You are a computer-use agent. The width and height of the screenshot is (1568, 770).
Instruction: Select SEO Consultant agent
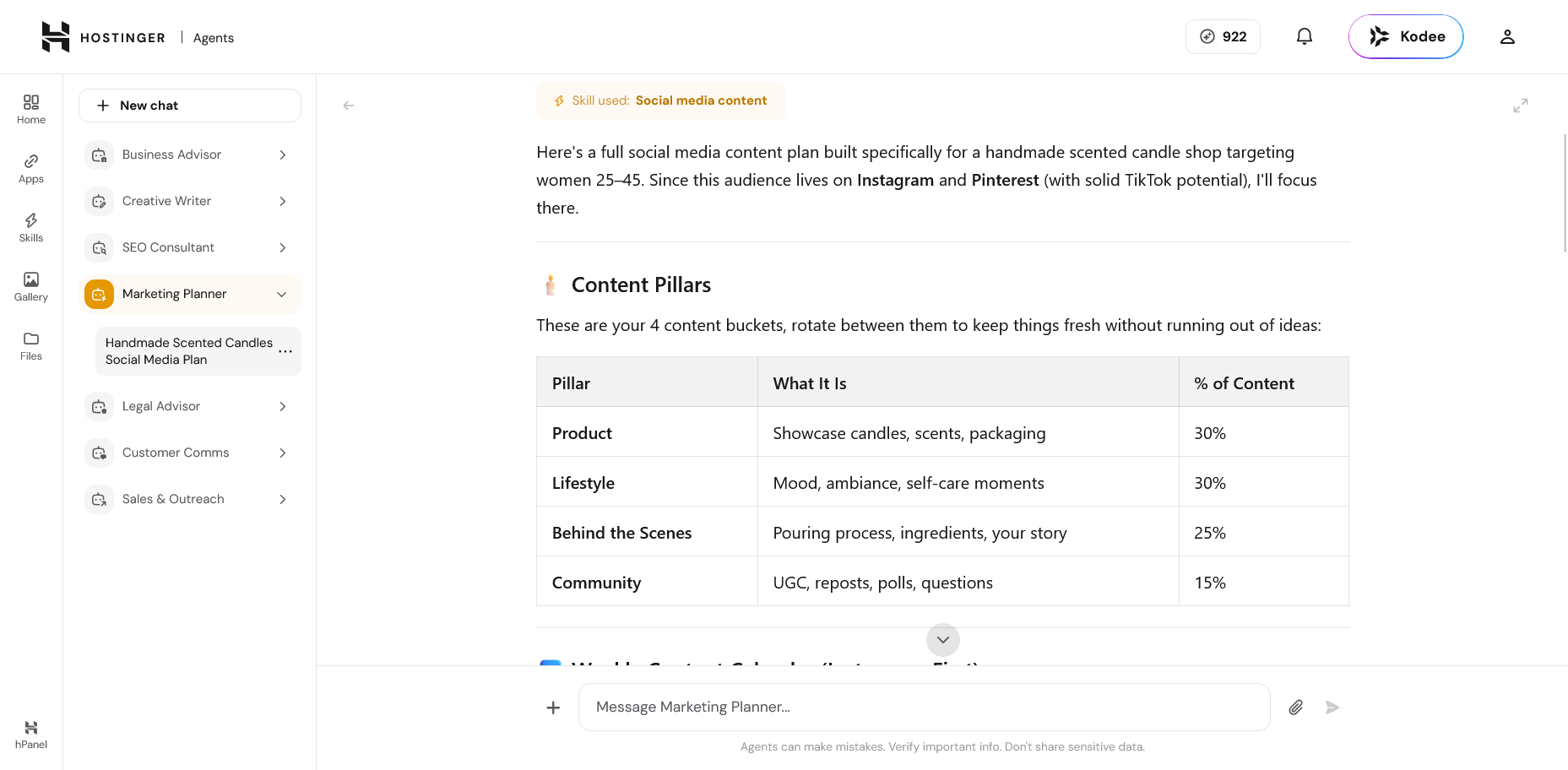[190, 247]
